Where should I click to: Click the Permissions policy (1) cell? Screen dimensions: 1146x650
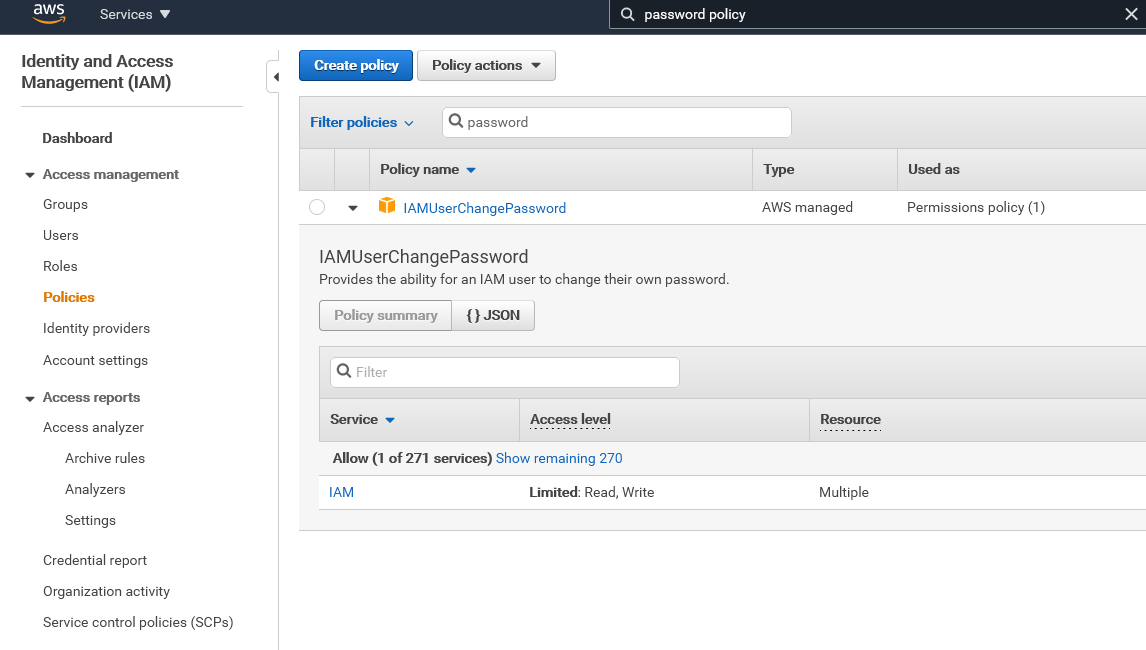point(976,208)
